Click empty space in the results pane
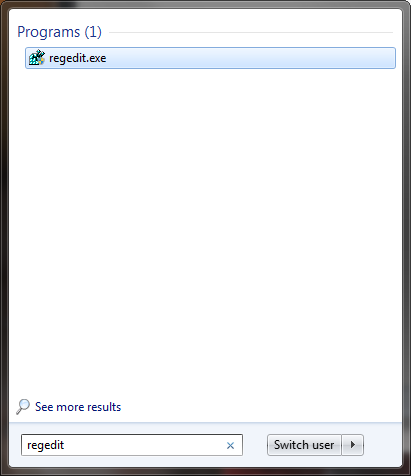This screenshot has width=411, height=476. [205, 230]
